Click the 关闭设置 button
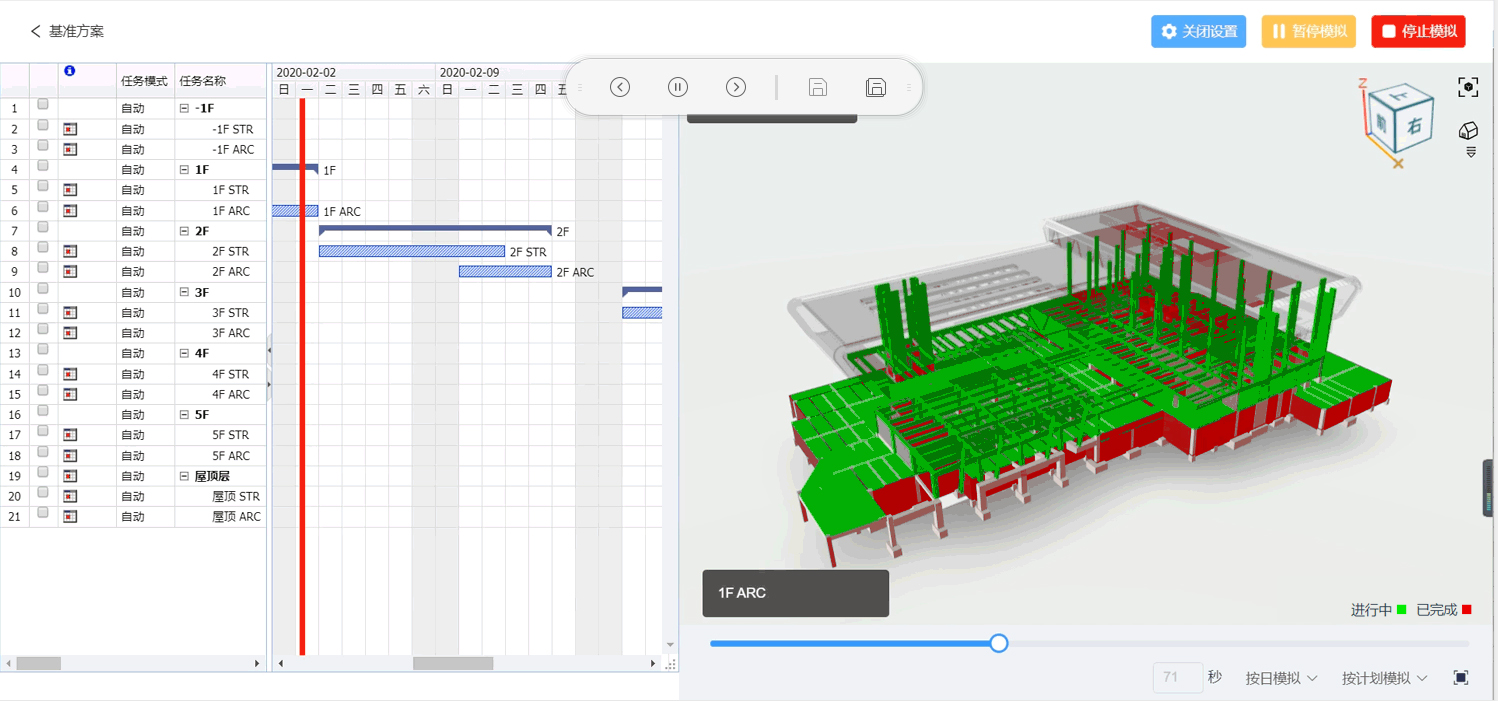Viewport: 1498px width, 701px height. tap(1198, 31)
